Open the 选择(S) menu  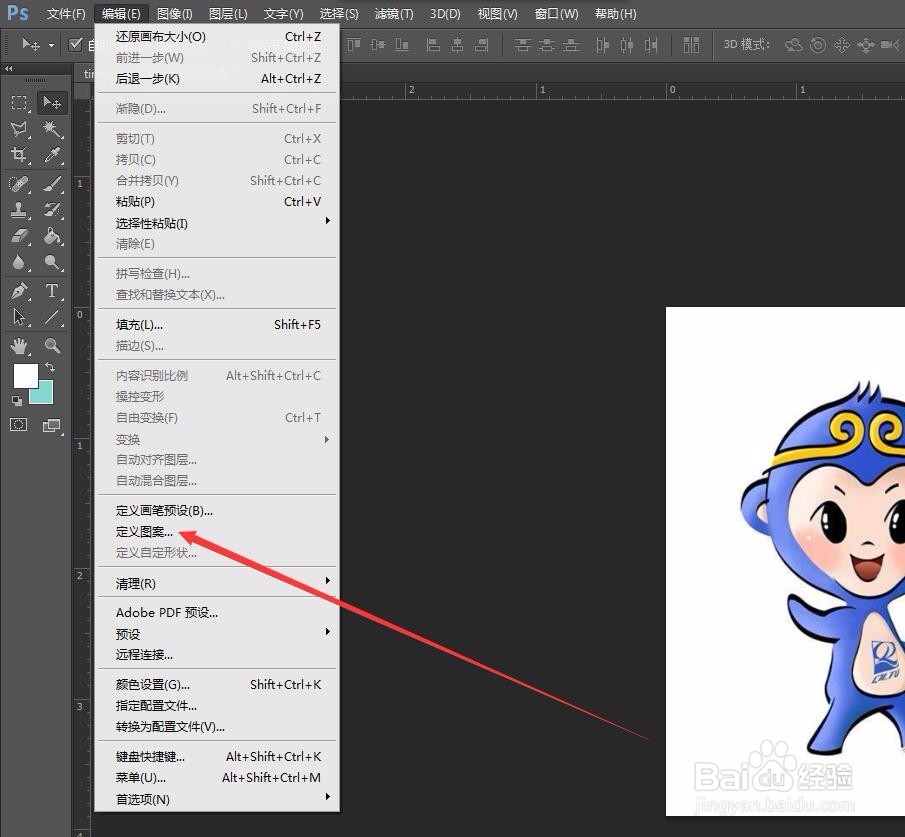[339, 13]
